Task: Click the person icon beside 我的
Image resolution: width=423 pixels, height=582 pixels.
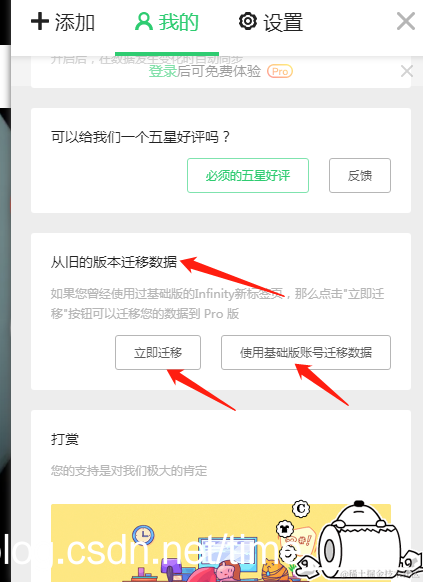Action: [144, 22]
